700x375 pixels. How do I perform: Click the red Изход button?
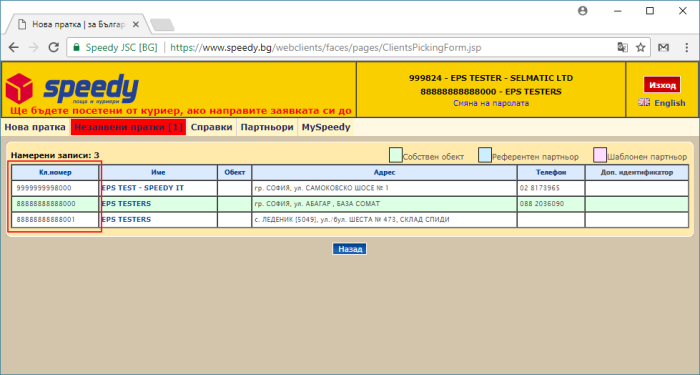tap(662, 85)
